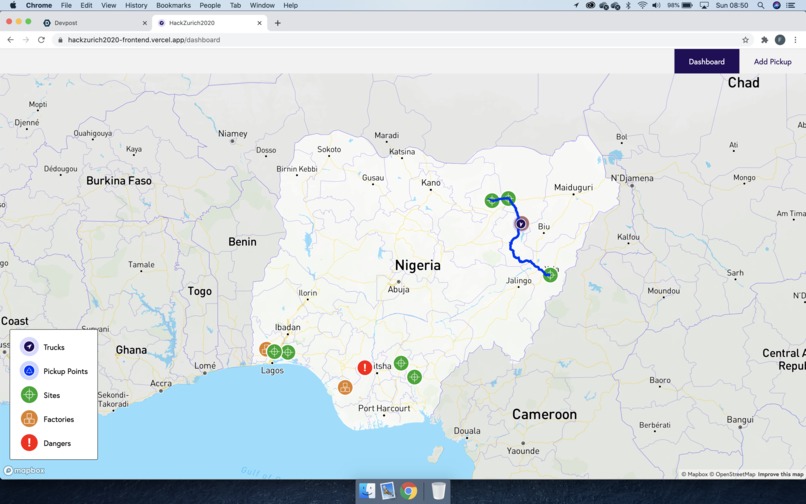The width and height of the screenshot is (806, 504).
Task: Click the Mapbox logo on the map
Action: [x=24, y=470]
